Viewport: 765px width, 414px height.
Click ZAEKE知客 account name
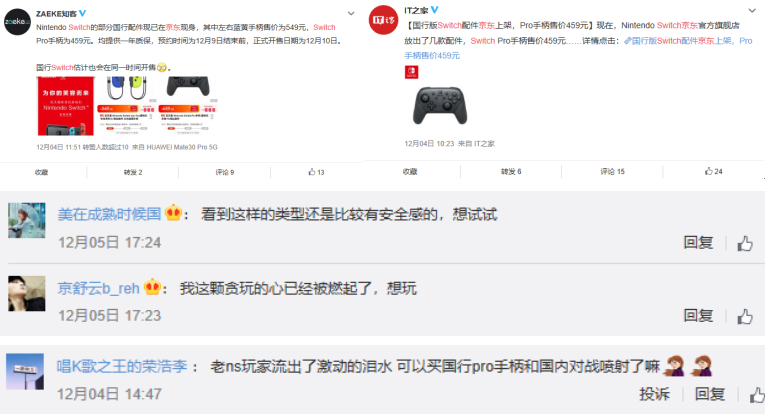pyautogui.click(x=56, y=14)
